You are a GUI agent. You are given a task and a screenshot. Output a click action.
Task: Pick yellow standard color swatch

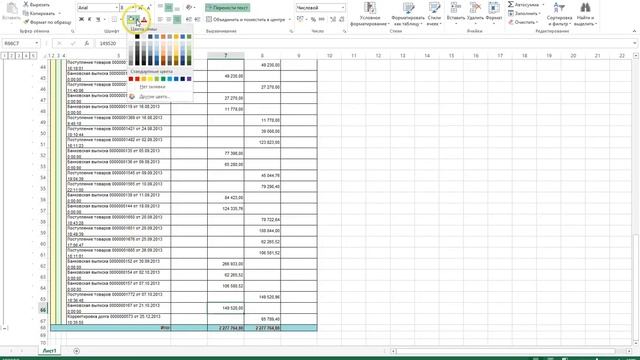click(150, 79)
